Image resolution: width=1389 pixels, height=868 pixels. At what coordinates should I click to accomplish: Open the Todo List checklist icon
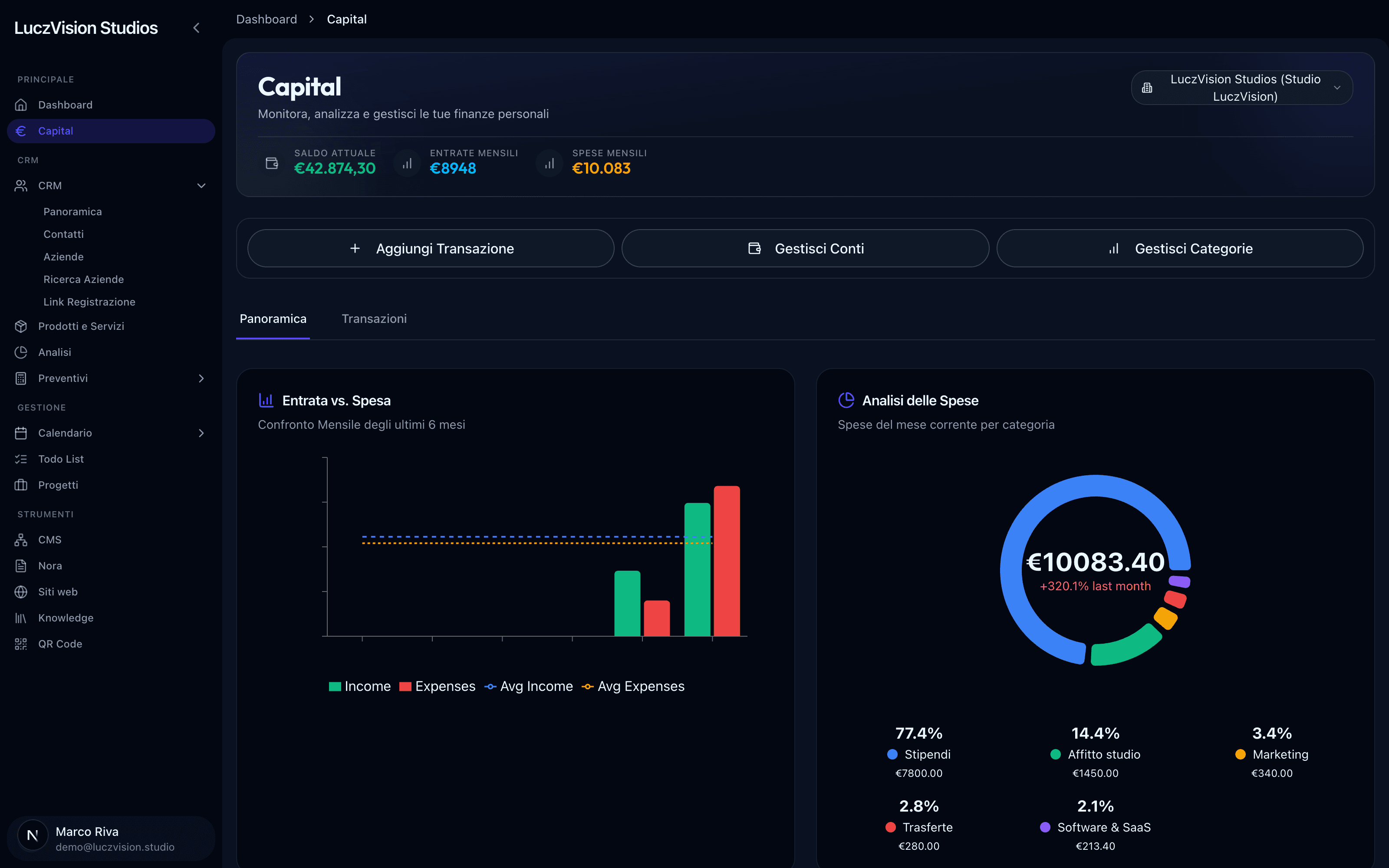coord(21,459)
